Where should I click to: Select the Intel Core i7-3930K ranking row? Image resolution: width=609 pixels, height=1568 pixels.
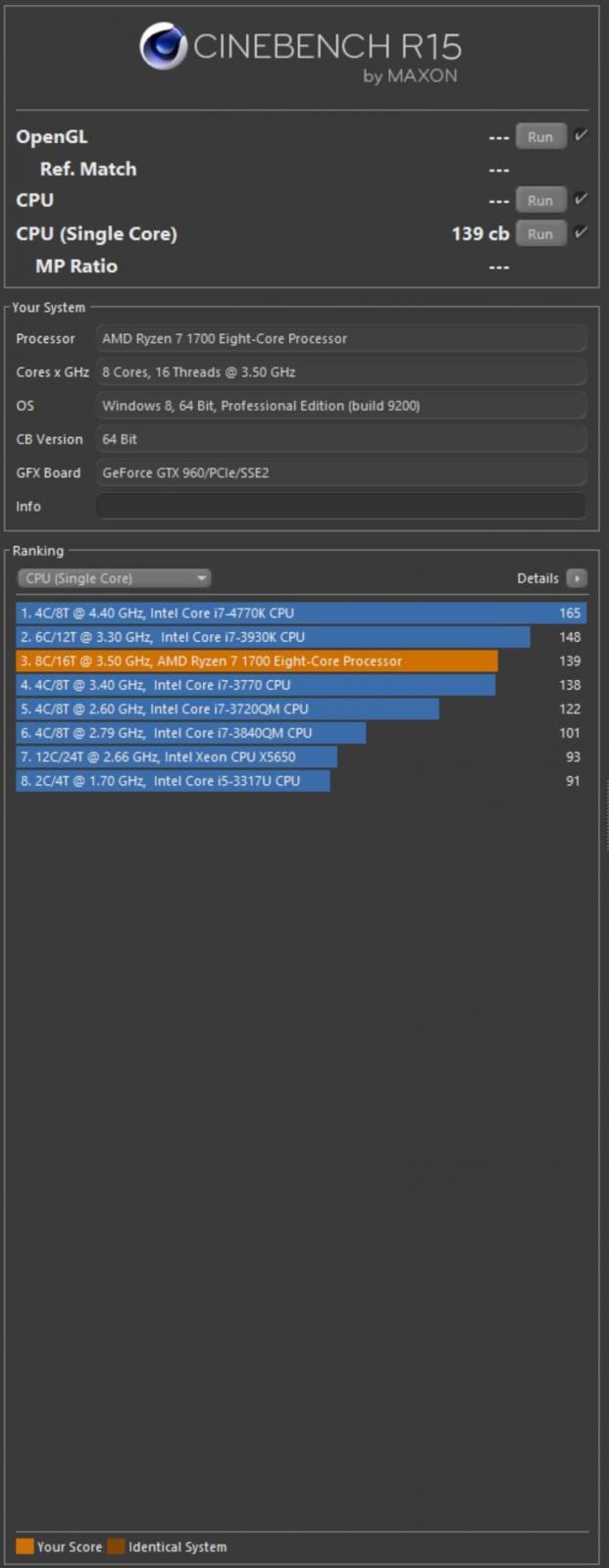(273, 637)
